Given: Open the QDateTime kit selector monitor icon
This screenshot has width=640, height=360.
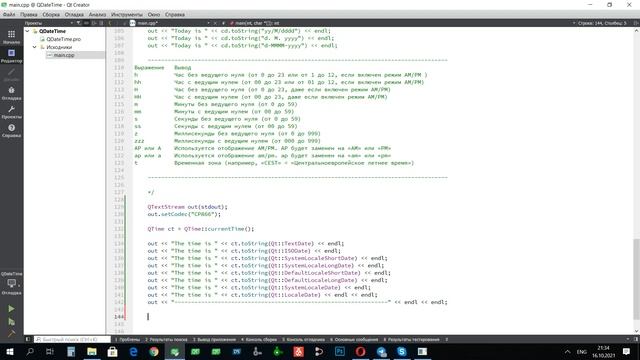Looking at the screenshot, I should [11, 282].
